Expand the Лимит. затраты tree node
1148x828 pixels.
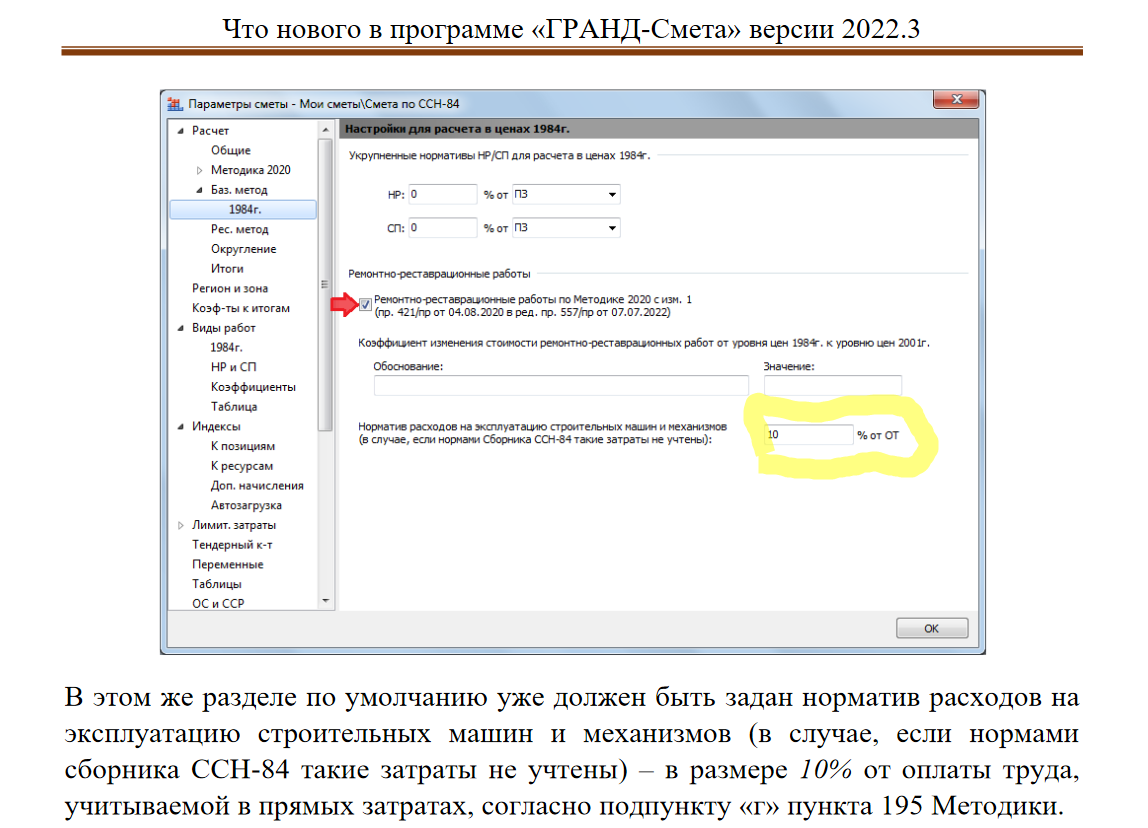pos(180,526)
